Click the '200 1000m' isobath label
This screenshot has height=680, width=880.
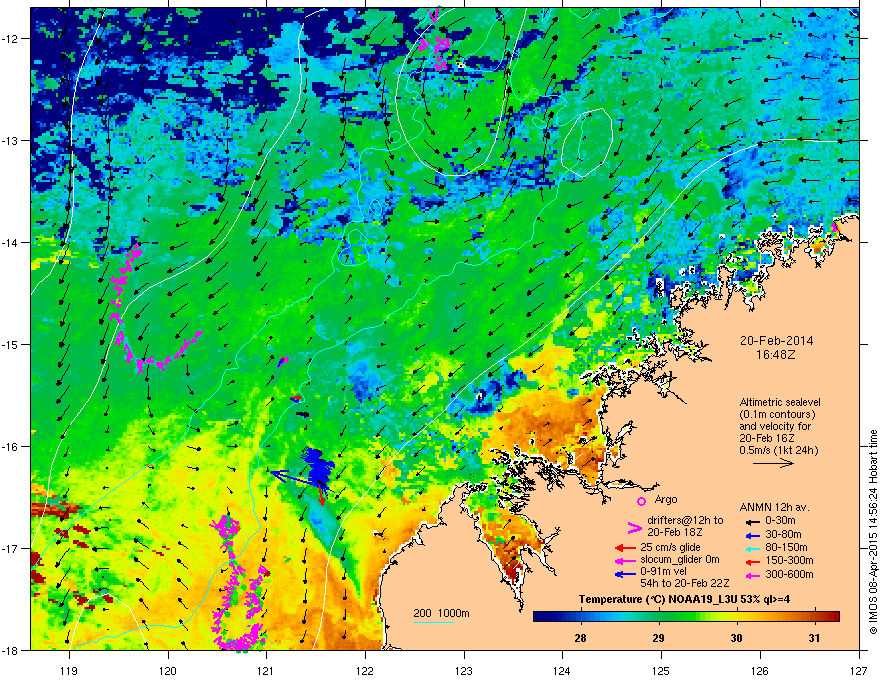[441, 613]
